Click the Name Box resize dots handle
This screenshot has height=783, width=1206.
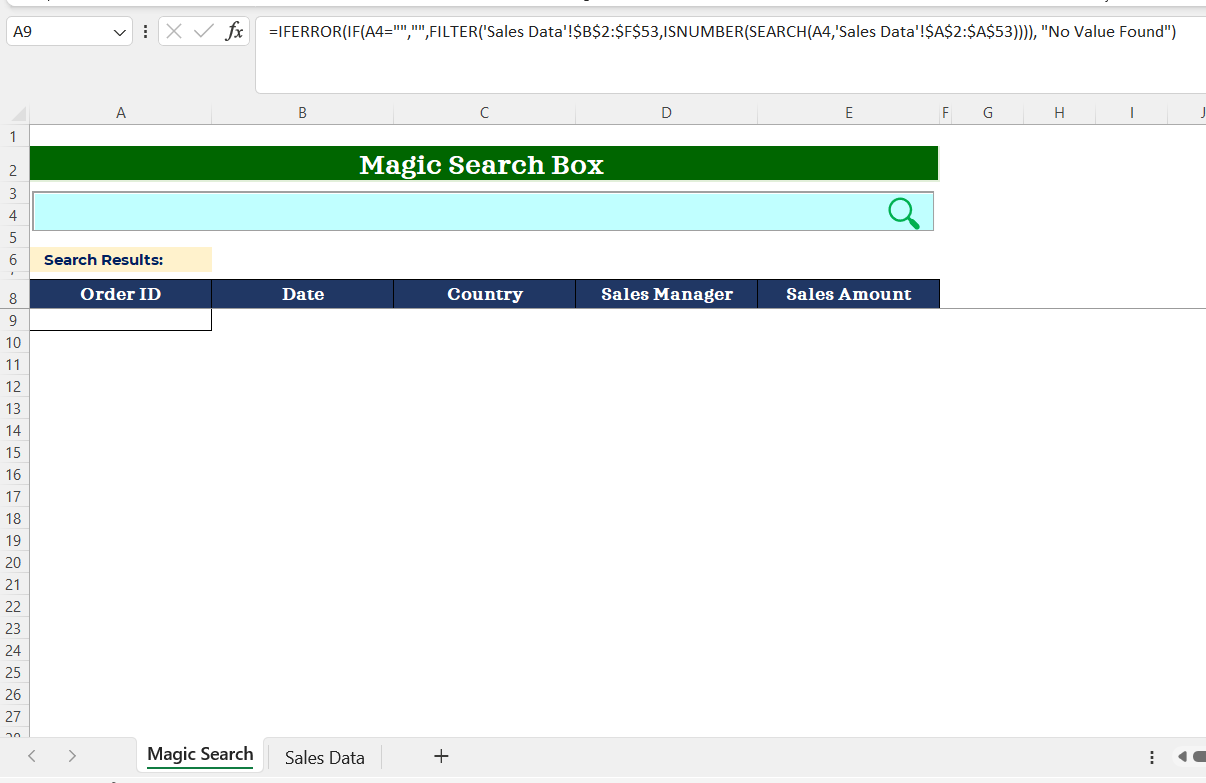(x=146, y=32)
